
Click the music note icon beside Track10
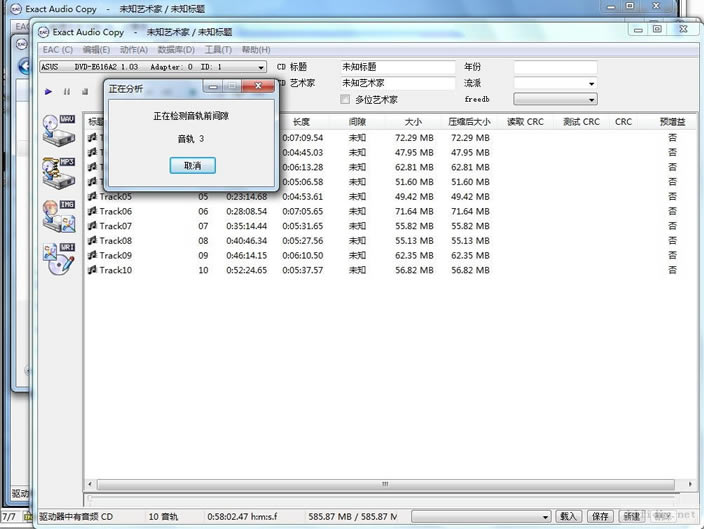[x=92, y=270]
